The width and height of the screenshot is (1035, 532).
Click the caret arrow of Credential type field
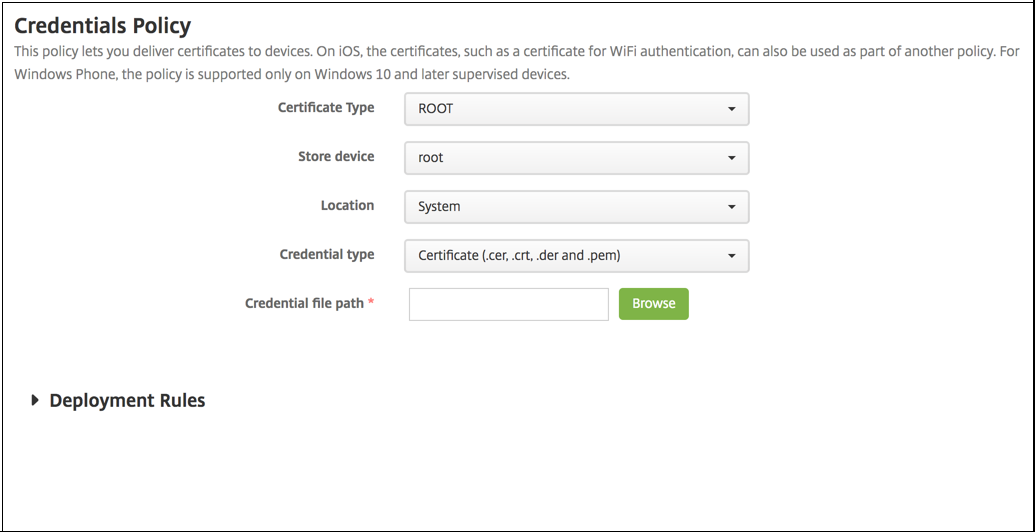[732, 256]
